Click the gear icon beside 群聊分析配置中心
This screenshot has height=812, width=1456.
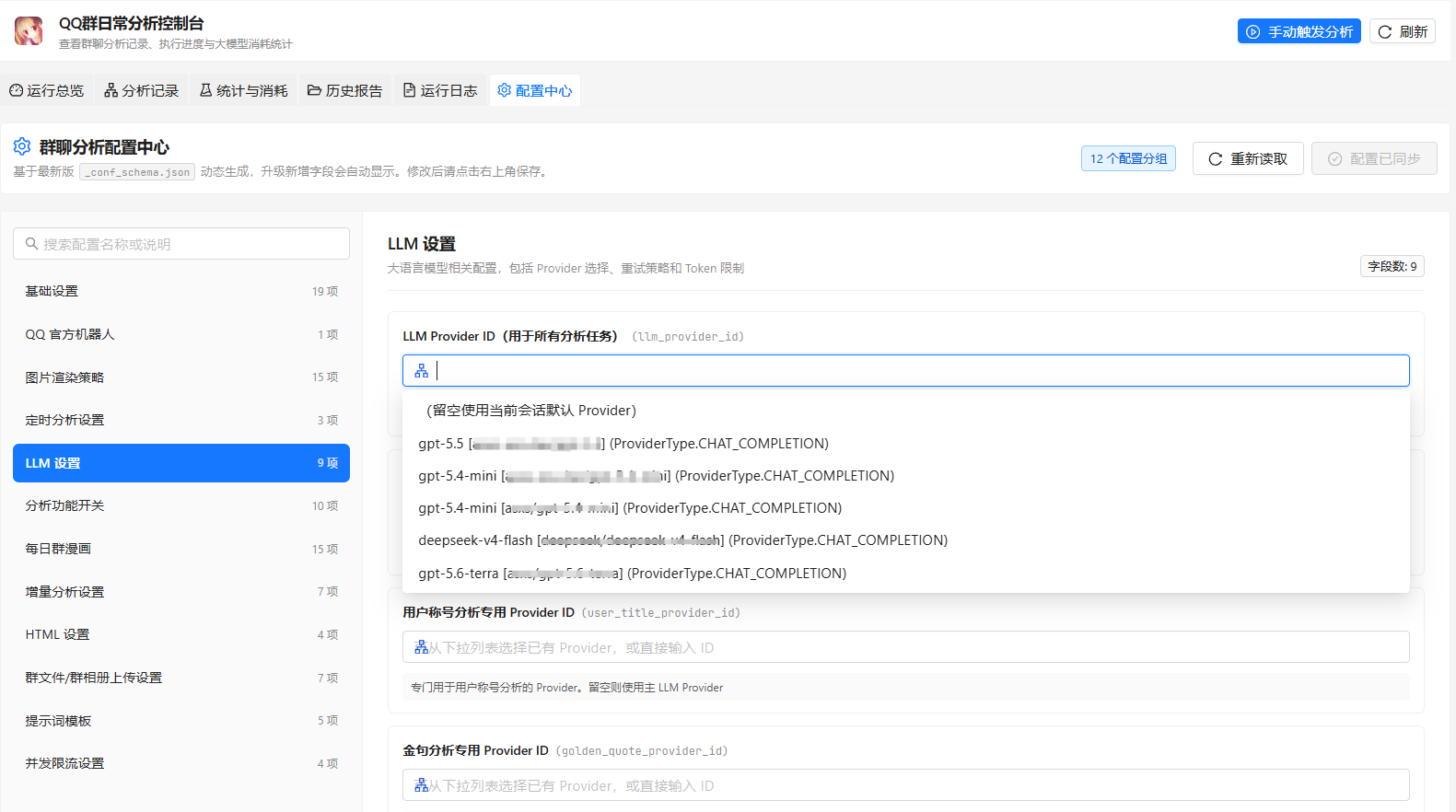point(22,146)
